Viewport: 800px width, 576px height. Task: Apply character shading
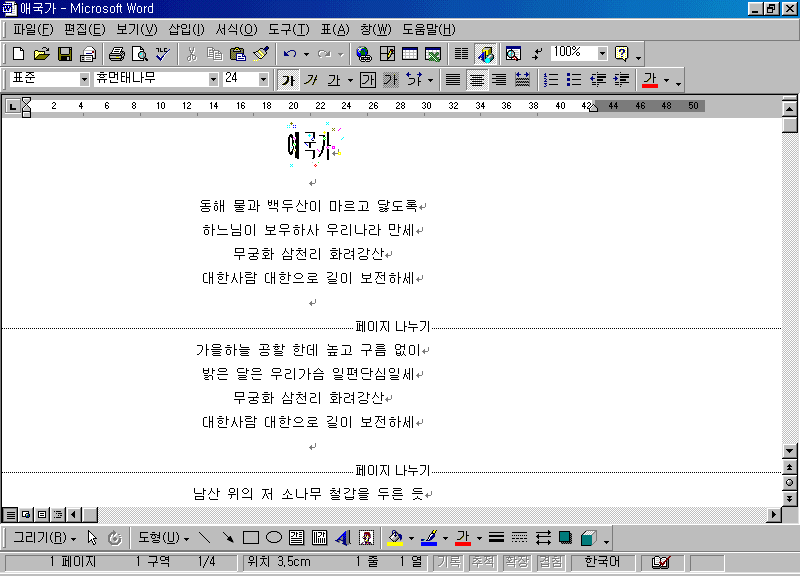tap(390, 80)
